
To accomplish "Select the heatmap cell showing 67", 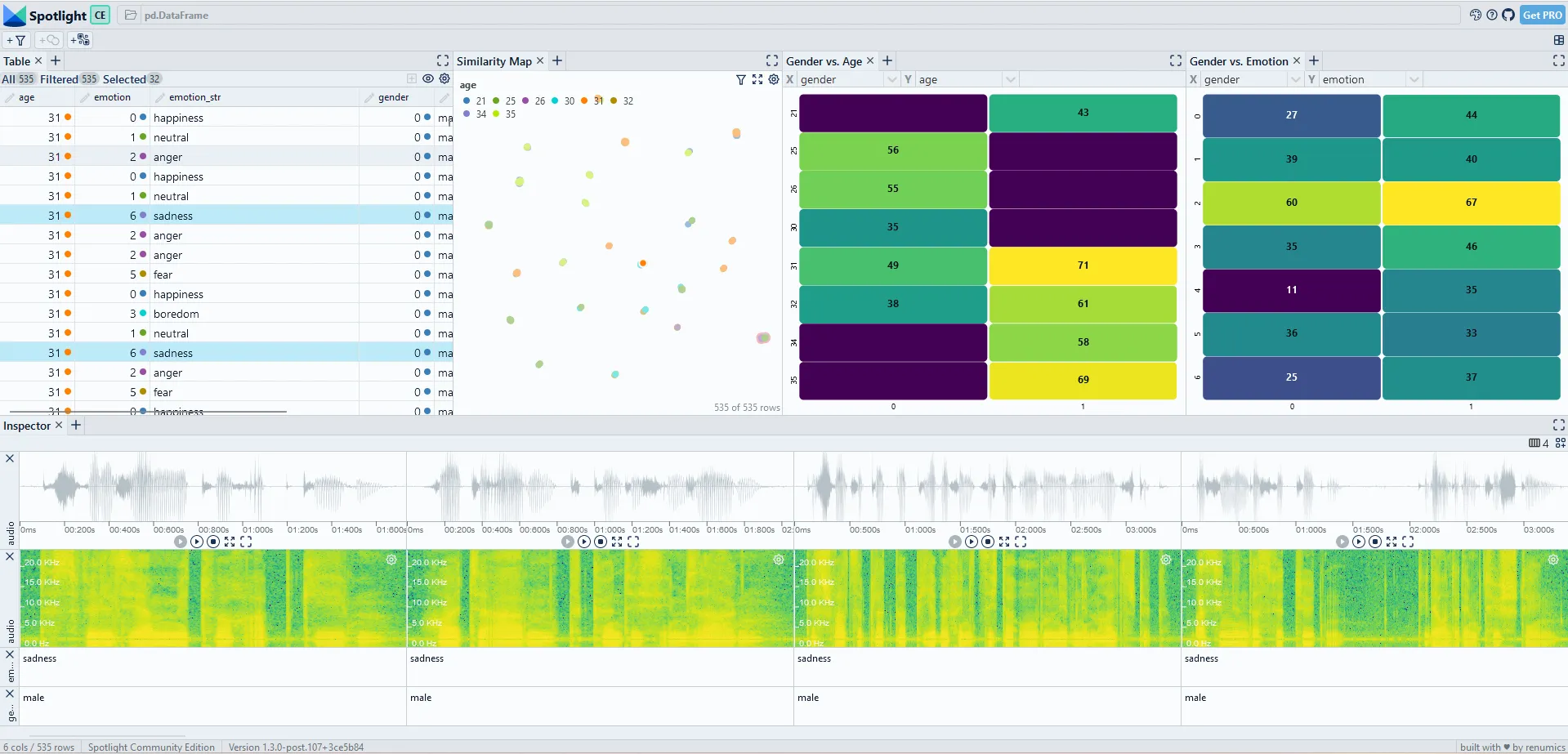I will tap(1471, 203).
